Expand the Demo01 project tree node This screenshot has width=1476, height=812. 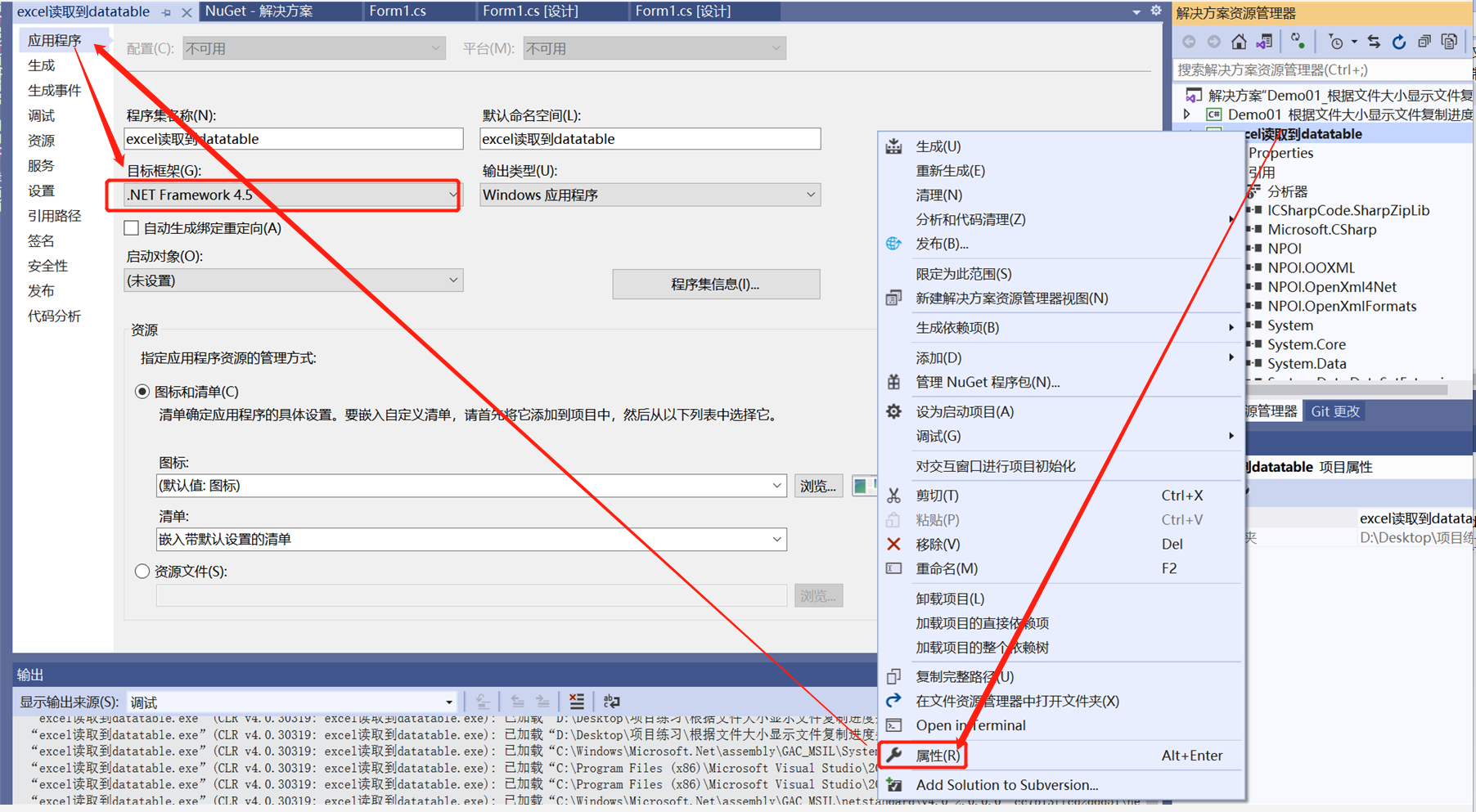1187,114
